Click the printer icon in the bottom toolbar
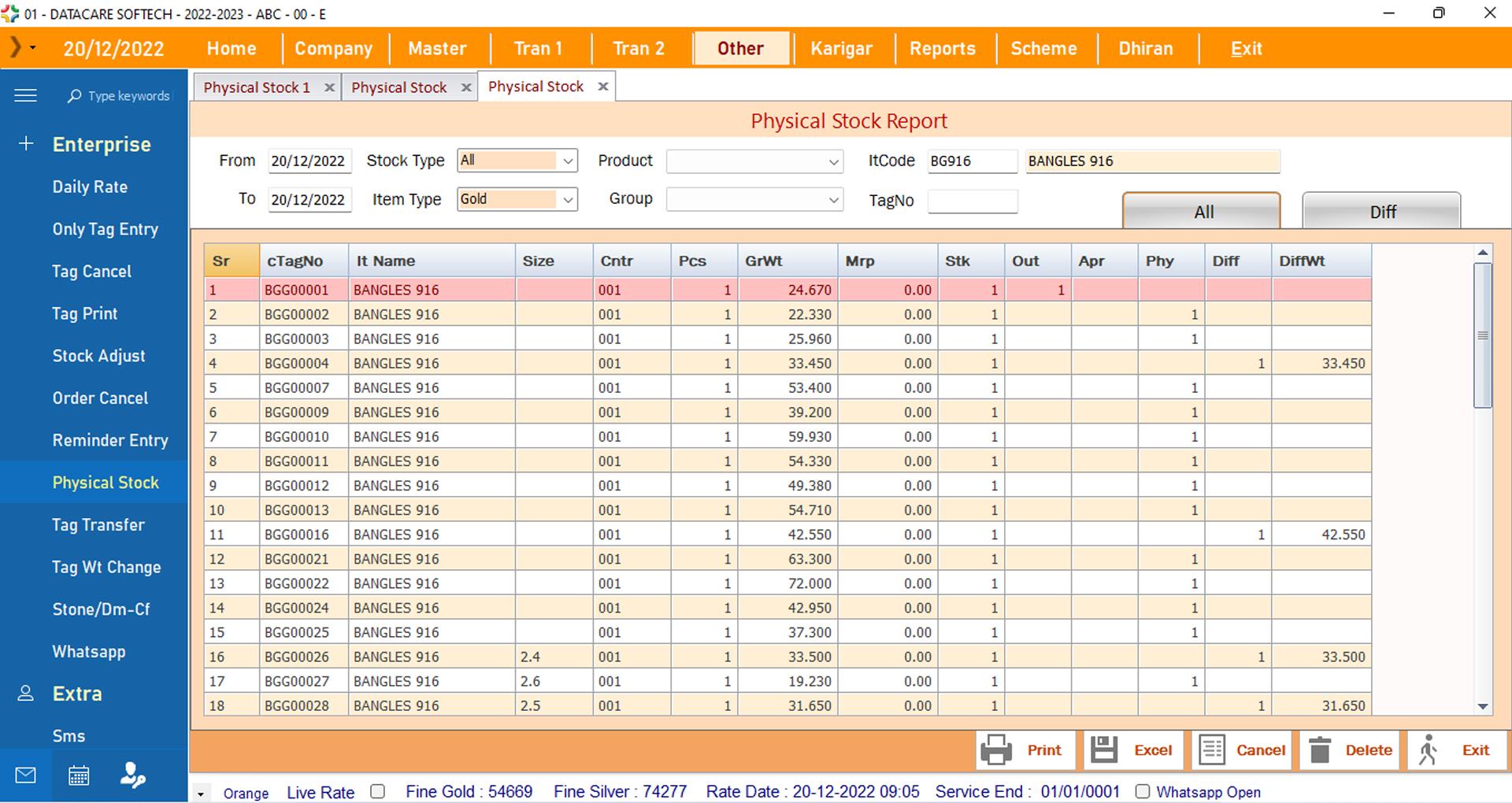This screenshot has width=1512, height=803. tap(995, 750)
